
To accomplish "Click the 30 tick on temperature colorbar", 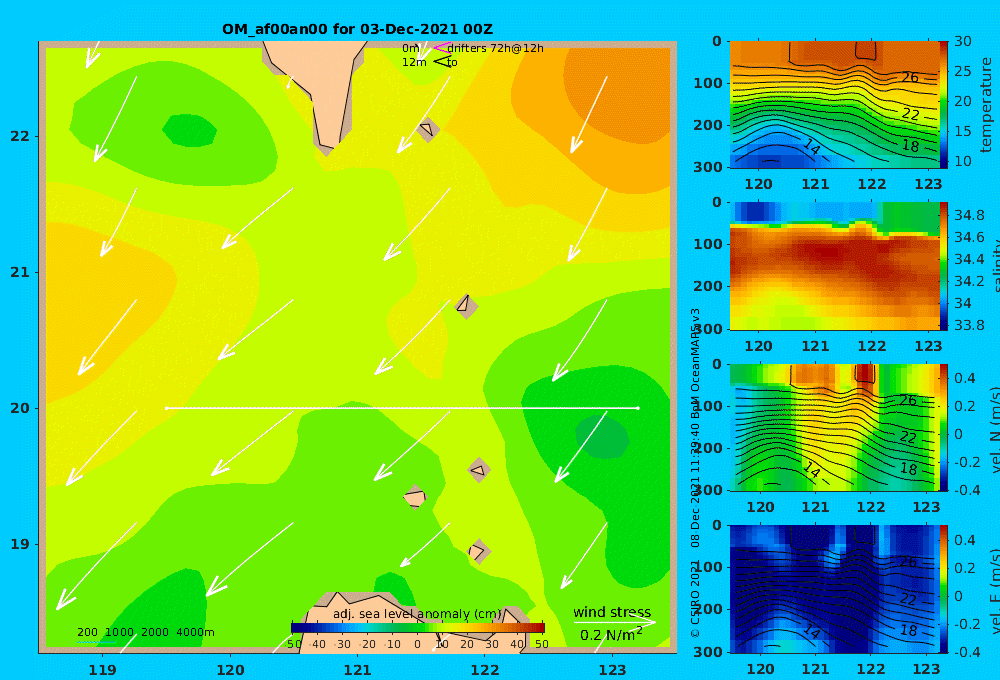I will coord(963,41).
